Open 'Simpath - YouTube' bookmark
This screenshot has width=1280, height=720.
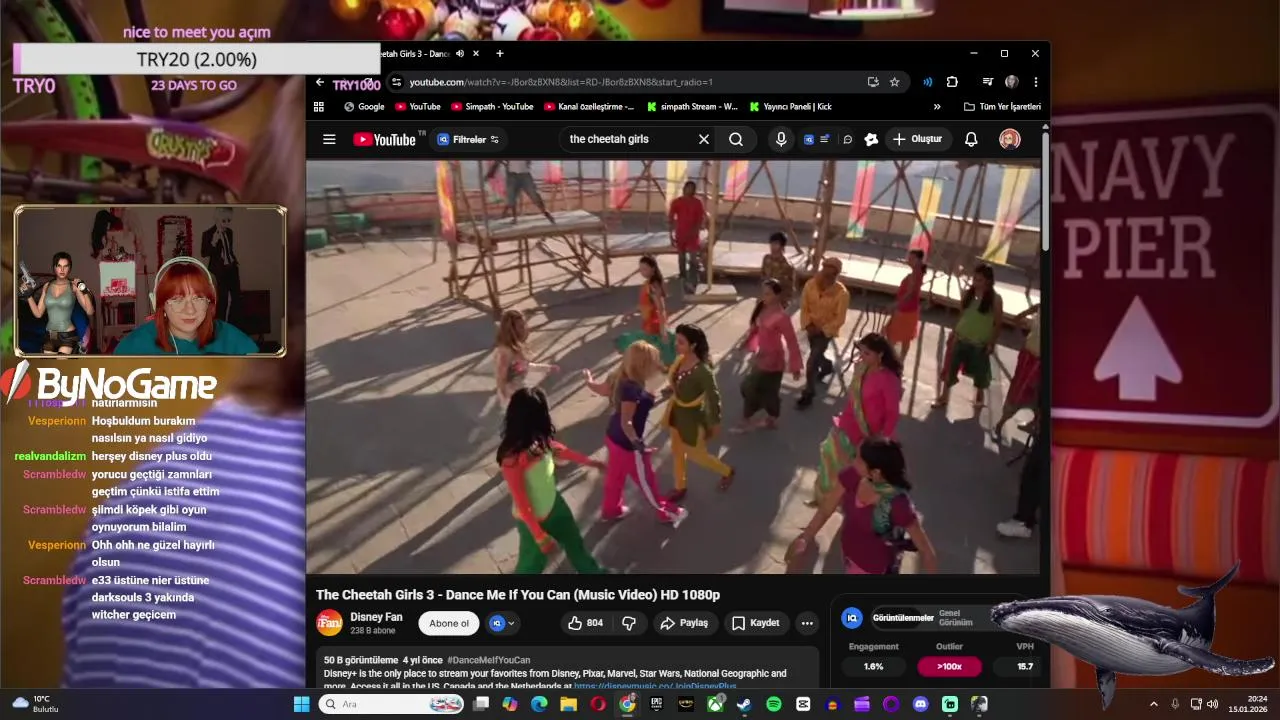pos(492,106)
